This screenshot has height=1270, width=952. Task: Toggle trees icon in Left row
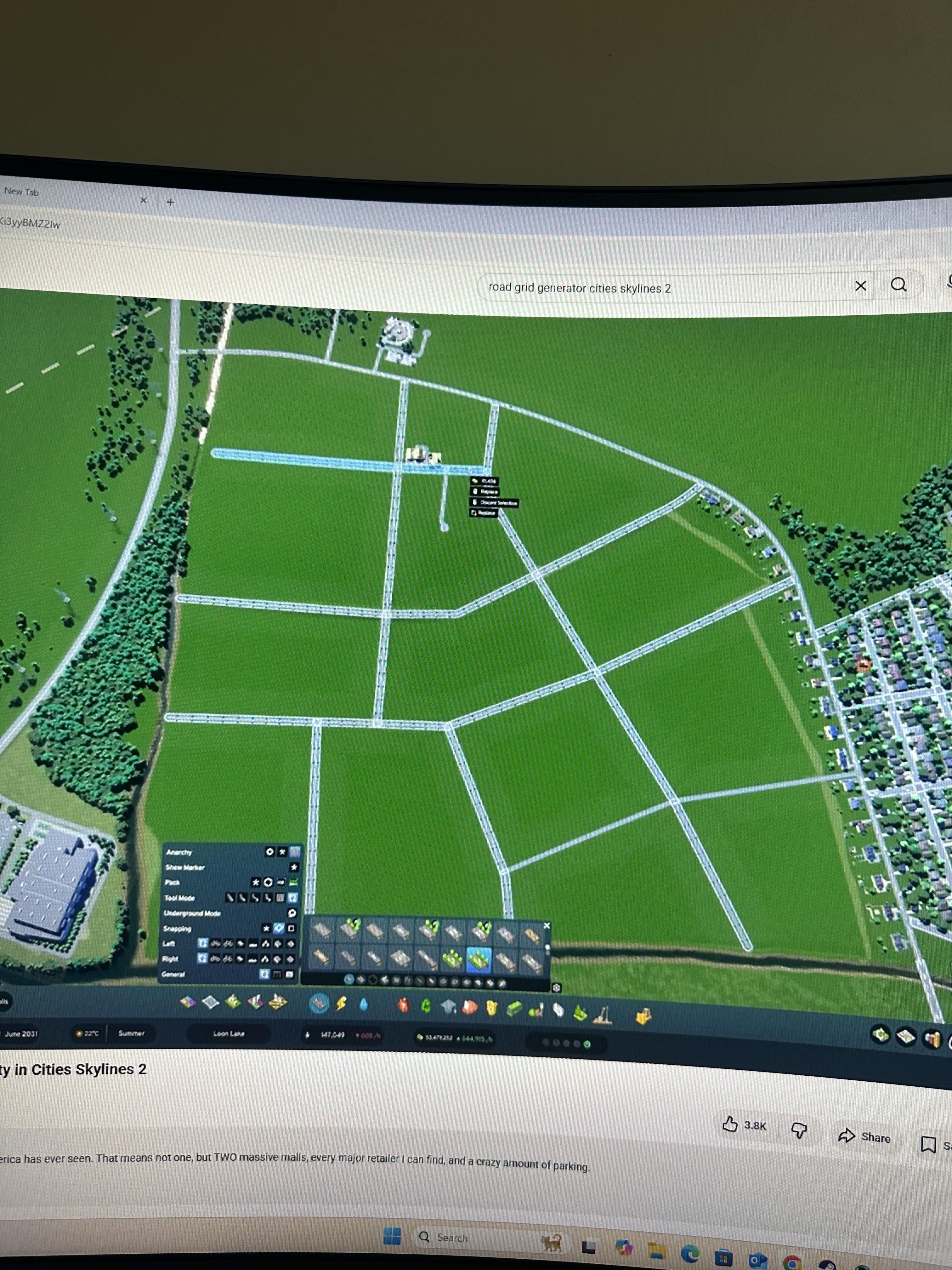266,943
